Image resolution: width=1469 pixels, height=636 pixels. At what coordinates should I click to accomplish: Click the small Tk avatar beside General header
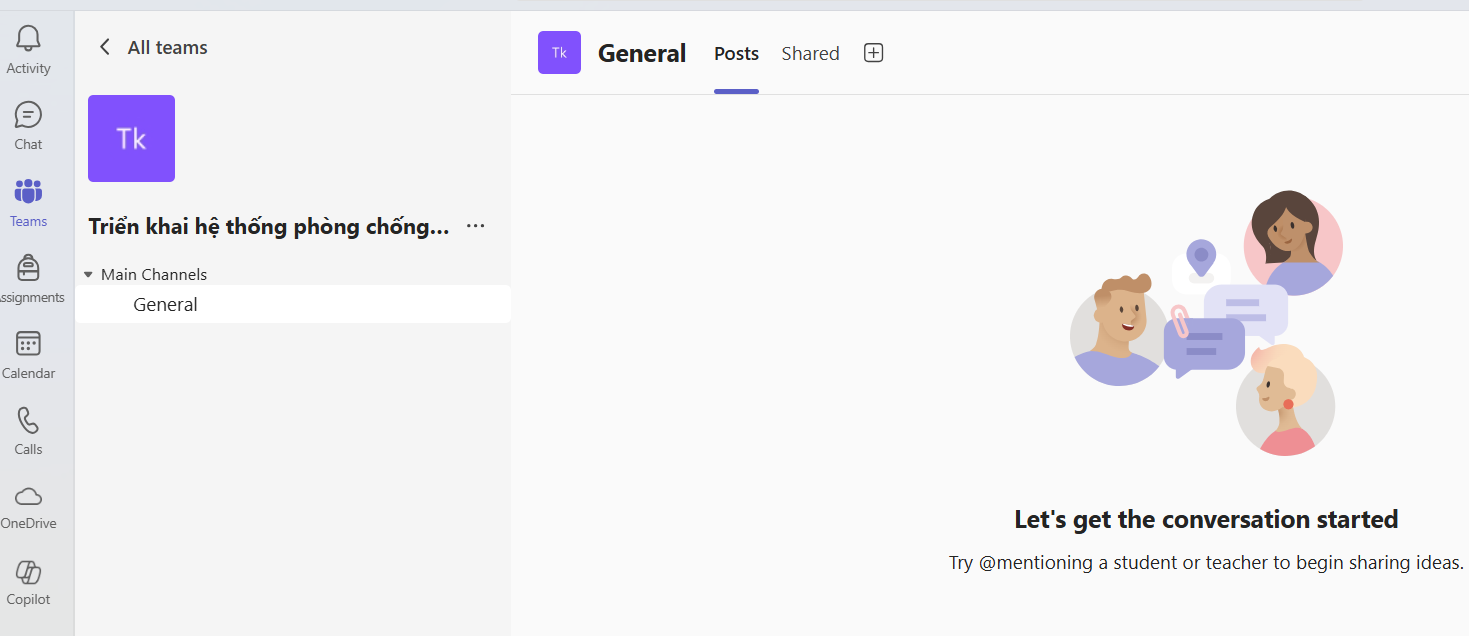[559, 52]
